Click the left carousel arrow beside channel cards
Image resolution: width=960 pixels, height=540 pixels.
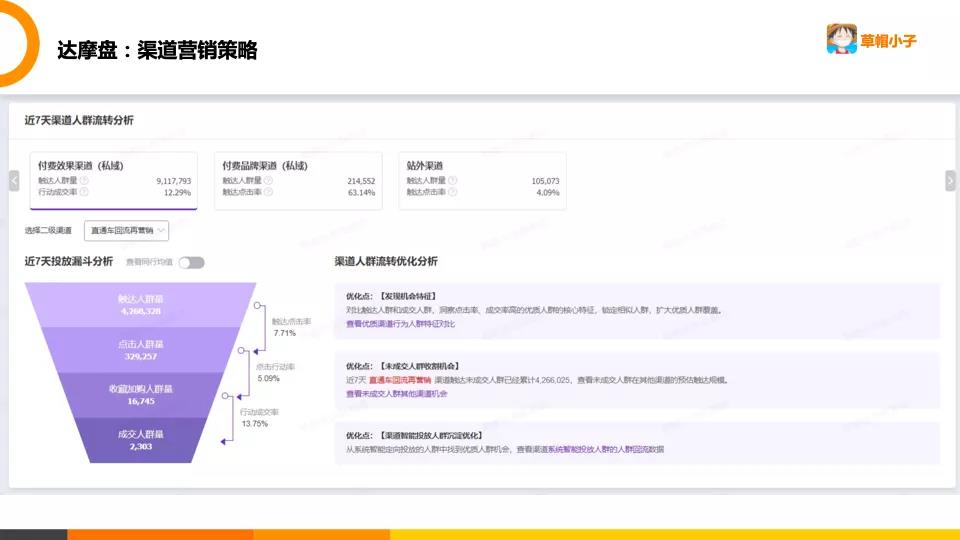click(14, 180)
